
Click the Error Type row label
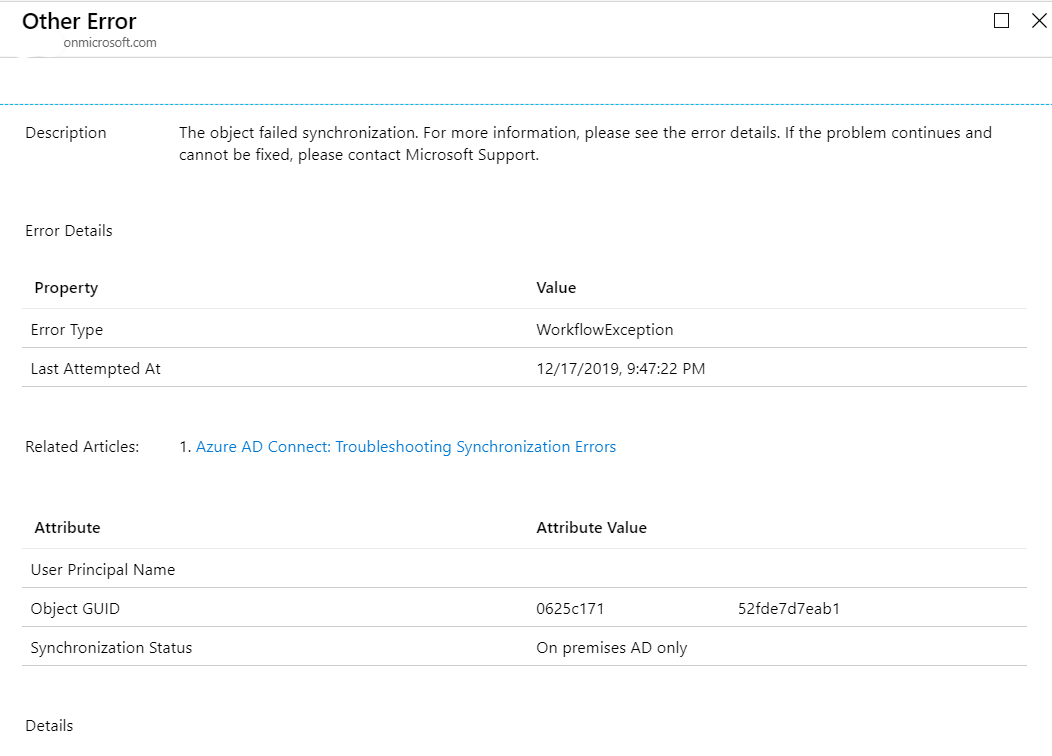pyautogui.click(x=66, y=329)
